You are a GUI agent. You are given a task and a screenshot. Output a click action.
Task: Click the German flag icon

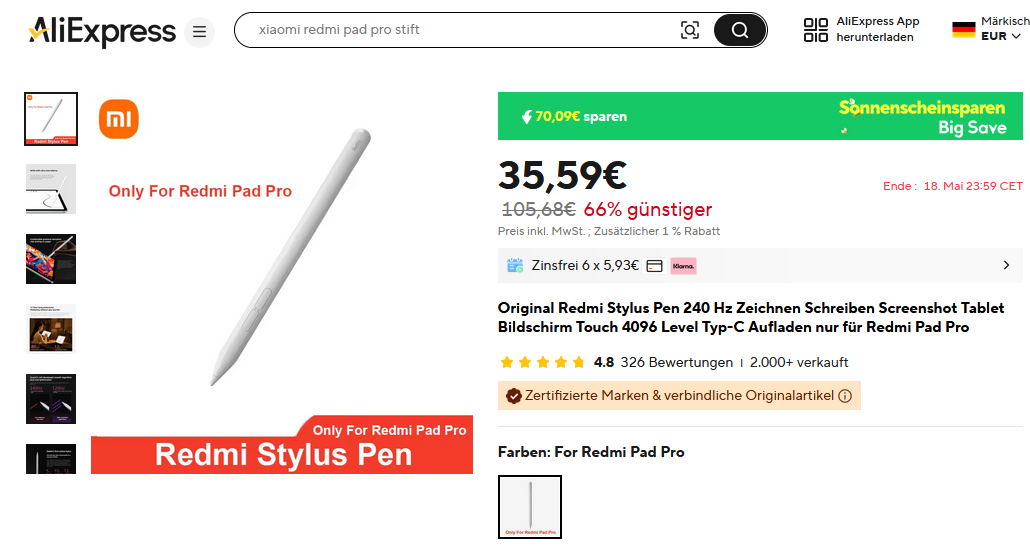(x=963, y=30)
